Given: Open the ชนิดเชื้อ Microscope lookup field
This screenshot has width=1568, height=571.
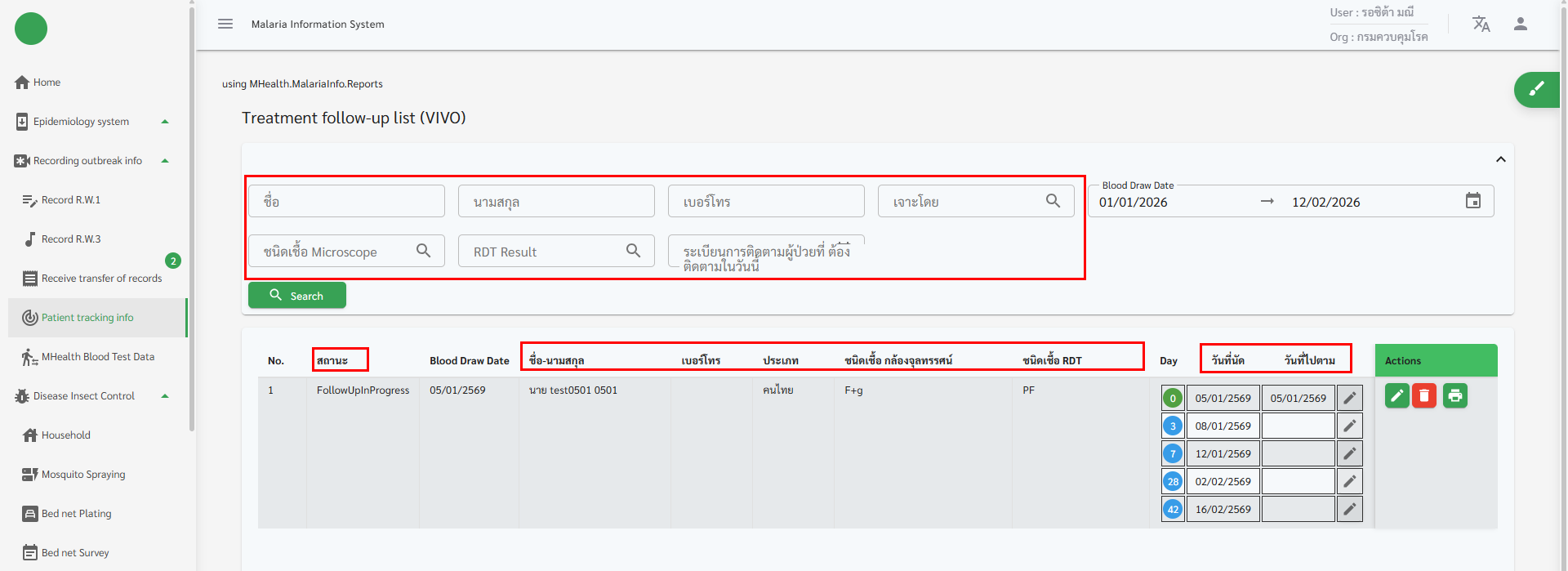Looking at the screenshot, I should tap(346, 252).
